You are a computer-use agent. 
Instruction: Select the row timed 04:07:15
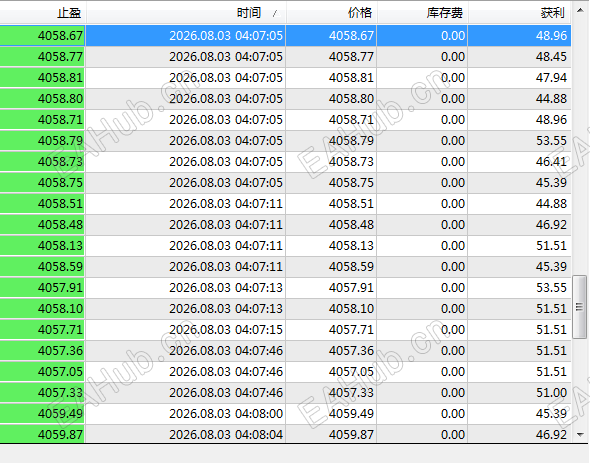[x=286, y=330]
